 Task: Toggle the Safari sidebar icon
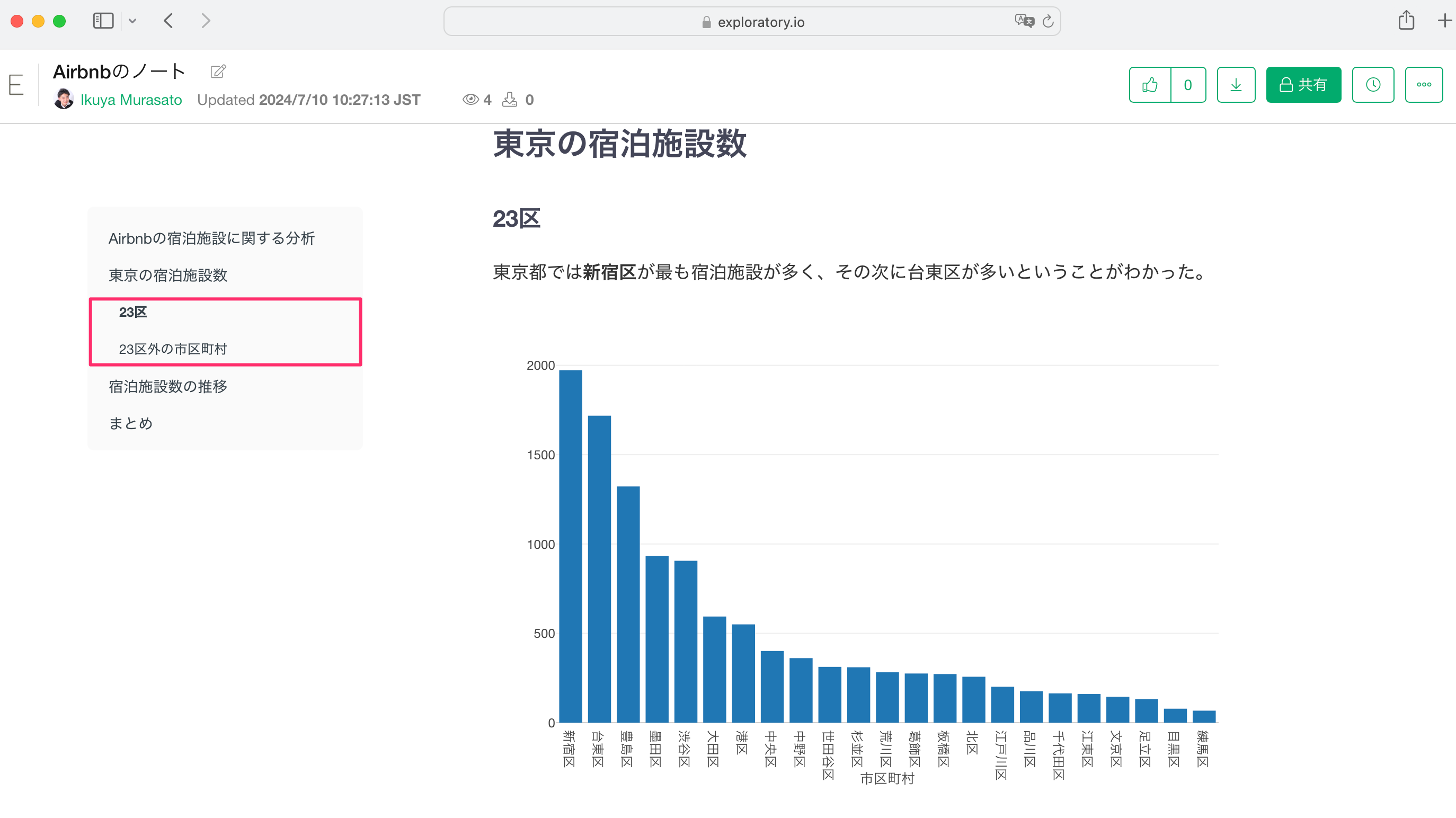(x=103, y=21)
